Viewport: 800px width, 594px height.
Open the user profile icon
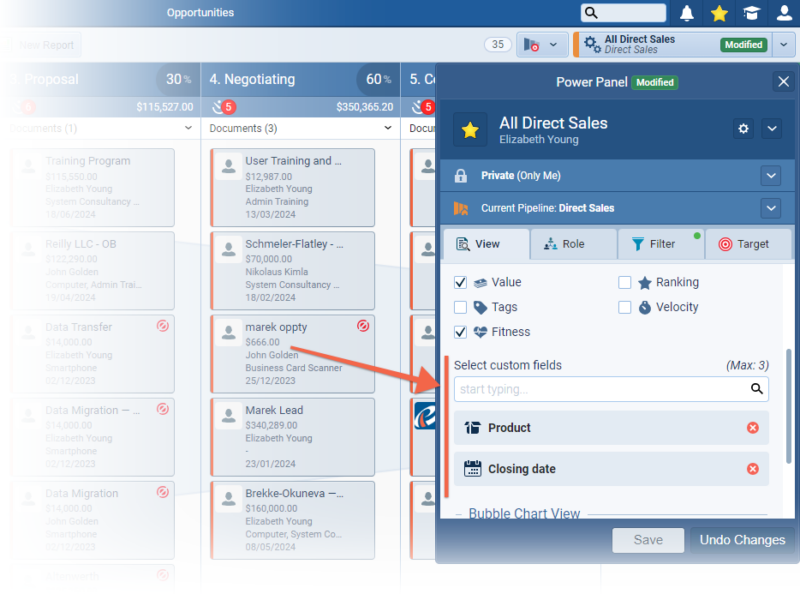coord(783,13)
